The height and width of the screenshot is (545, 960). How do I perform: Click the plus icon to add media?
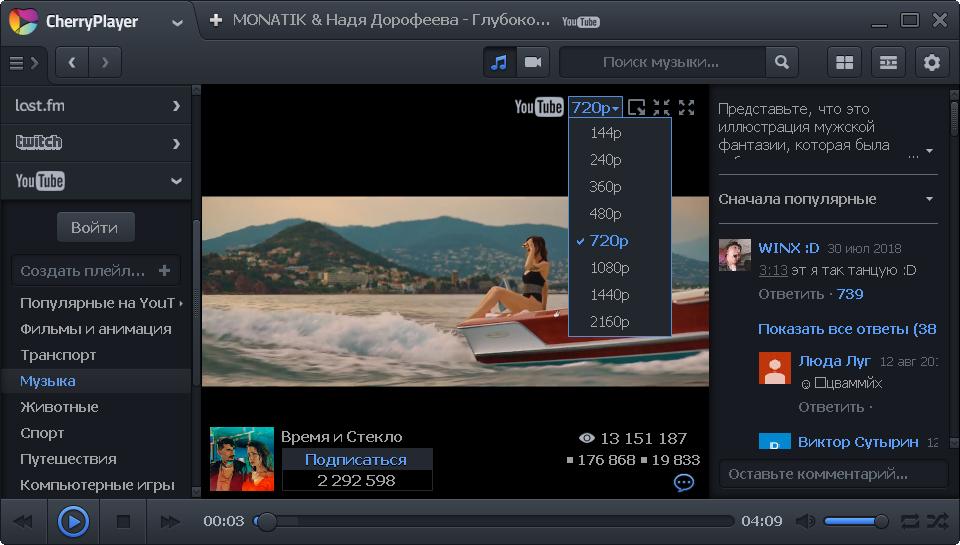click(x=216, y=20)
